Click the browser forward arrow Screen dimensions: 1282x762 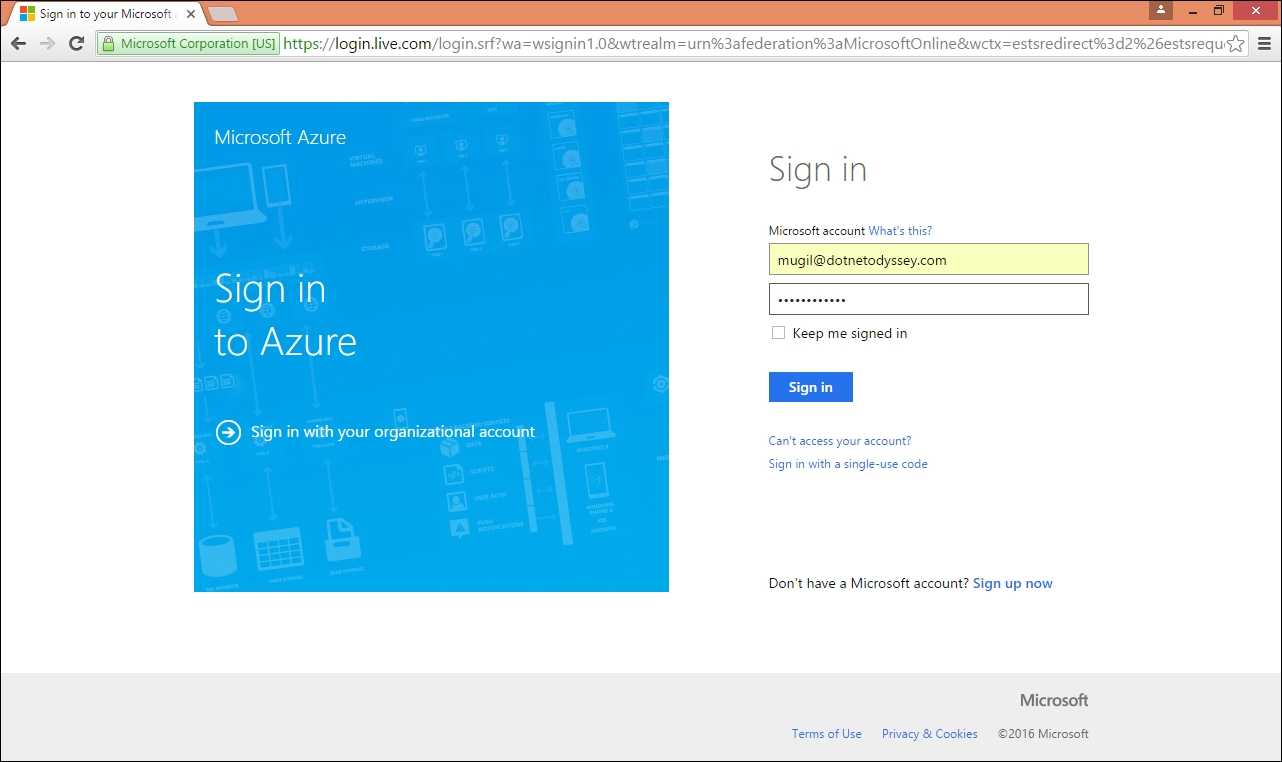click(x=47, y=43)
